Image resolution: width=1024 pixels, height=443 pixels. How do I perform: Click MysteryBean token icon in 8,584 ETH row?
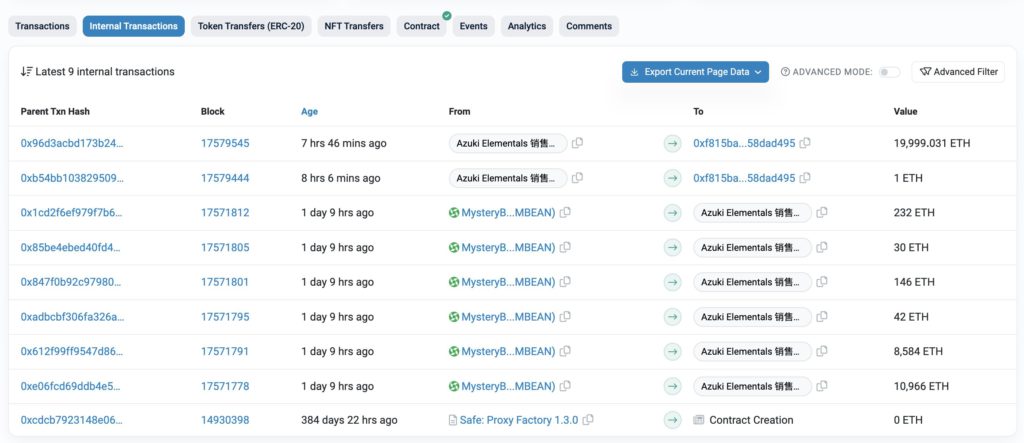454,351
